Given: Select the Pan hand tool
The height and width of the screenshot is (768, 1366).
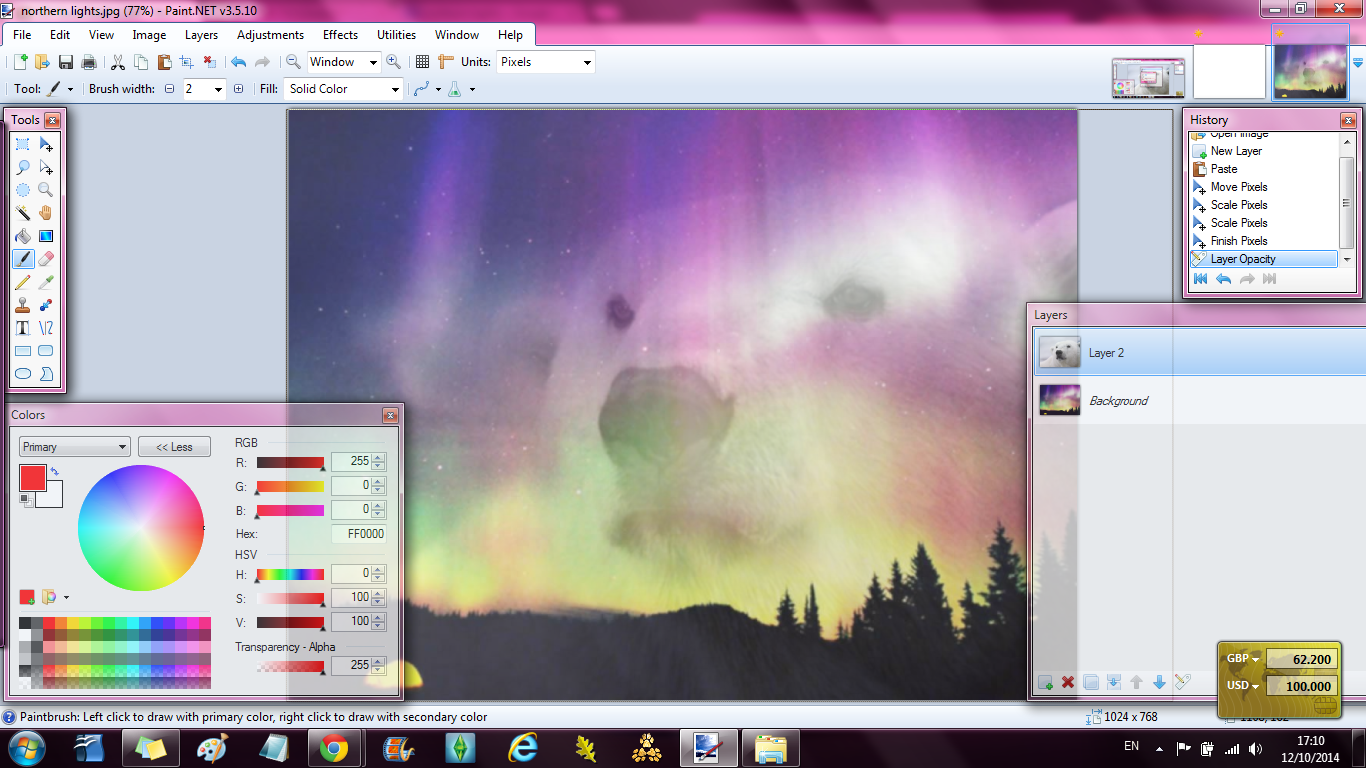Looking at the screenshot, I should (46, 213).
